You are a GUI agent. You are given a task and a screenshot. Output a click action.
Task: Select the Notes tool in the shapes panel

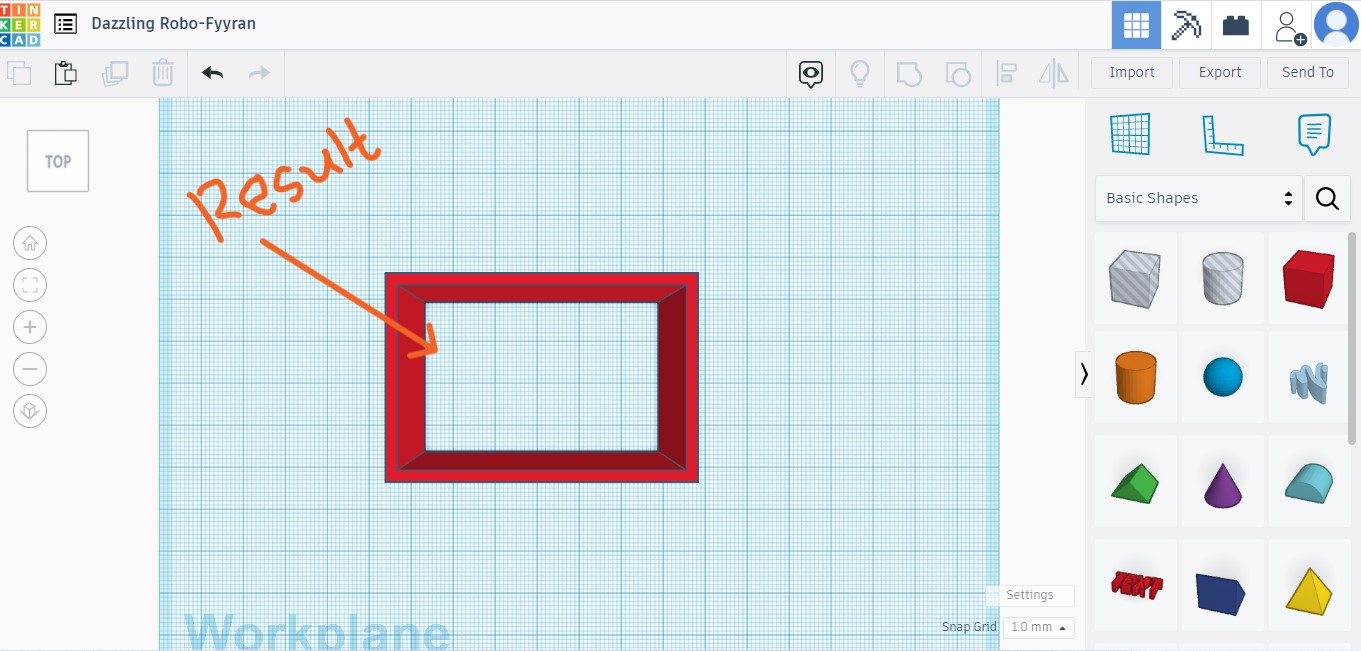tap(1314, 134)
